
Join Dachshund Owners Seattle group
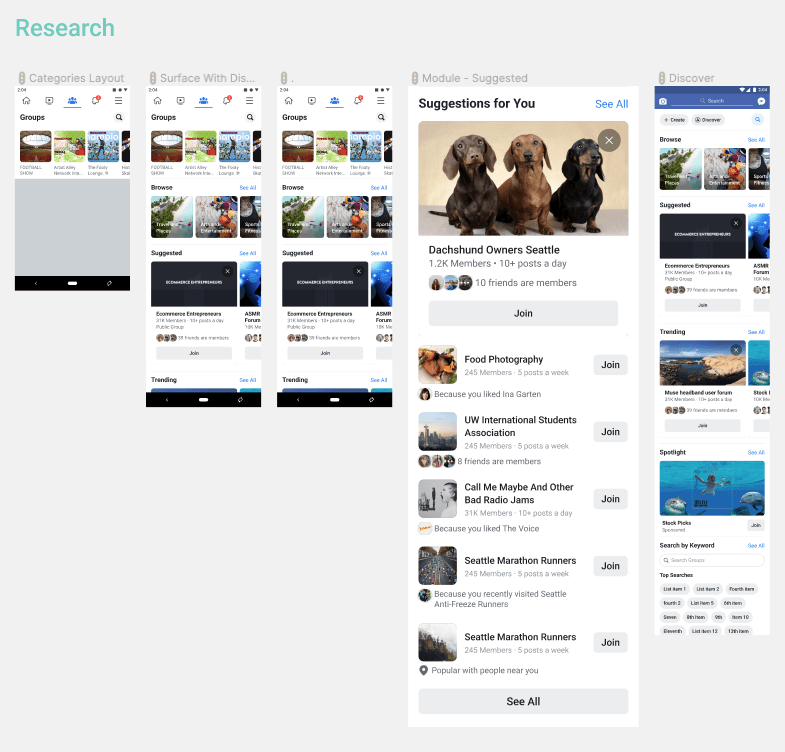click(x=523, y=313)
